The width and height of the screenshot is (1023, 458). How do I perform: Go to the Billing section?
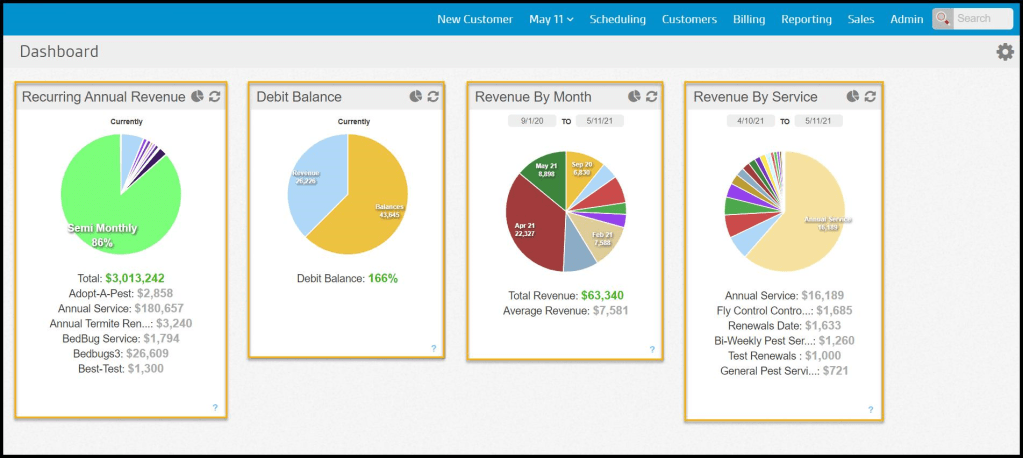tap(749, 19)
